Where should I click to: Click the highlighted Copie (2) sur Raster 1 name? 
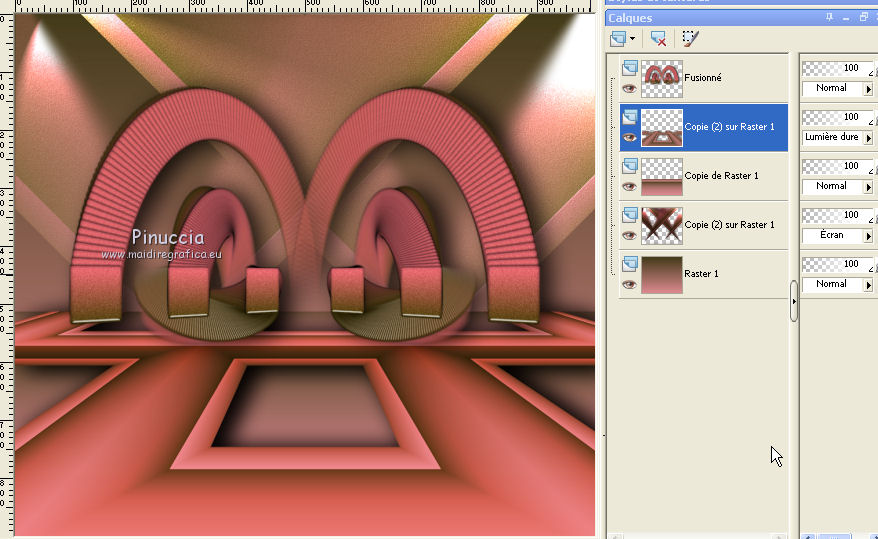[x=730, y=127]
